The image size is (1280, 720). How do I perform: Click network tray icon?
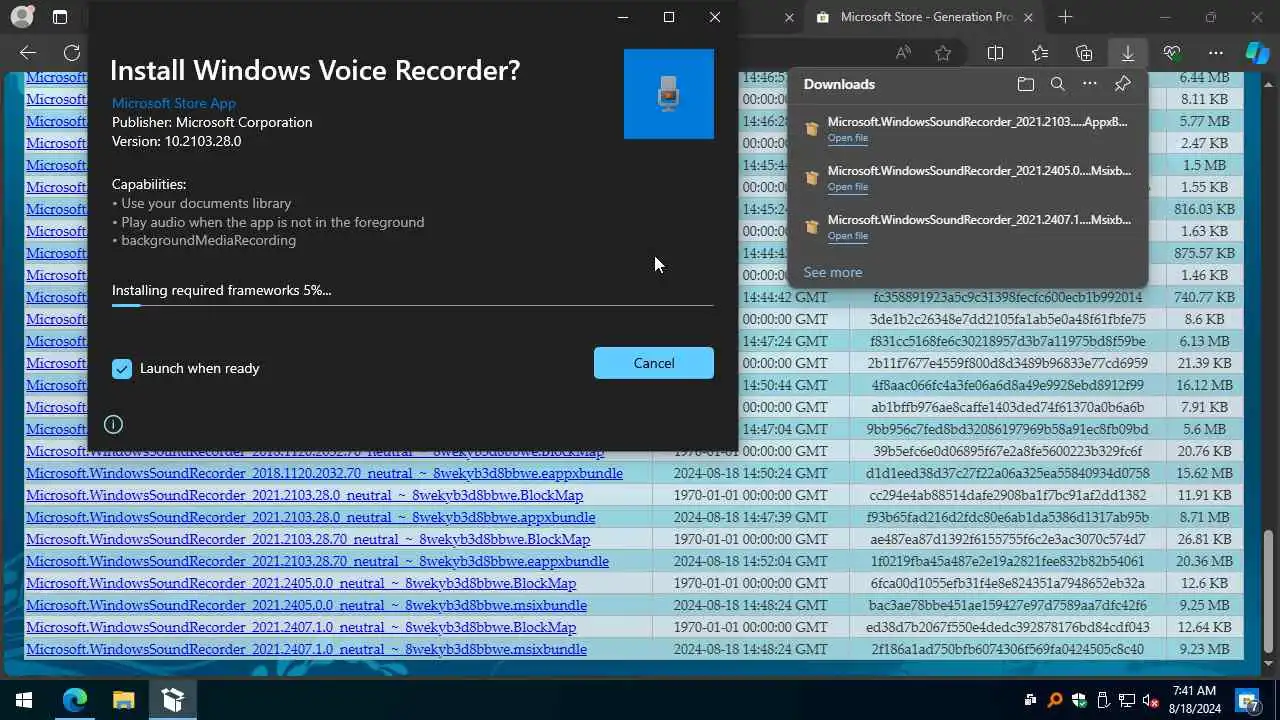click(1126, 700)
